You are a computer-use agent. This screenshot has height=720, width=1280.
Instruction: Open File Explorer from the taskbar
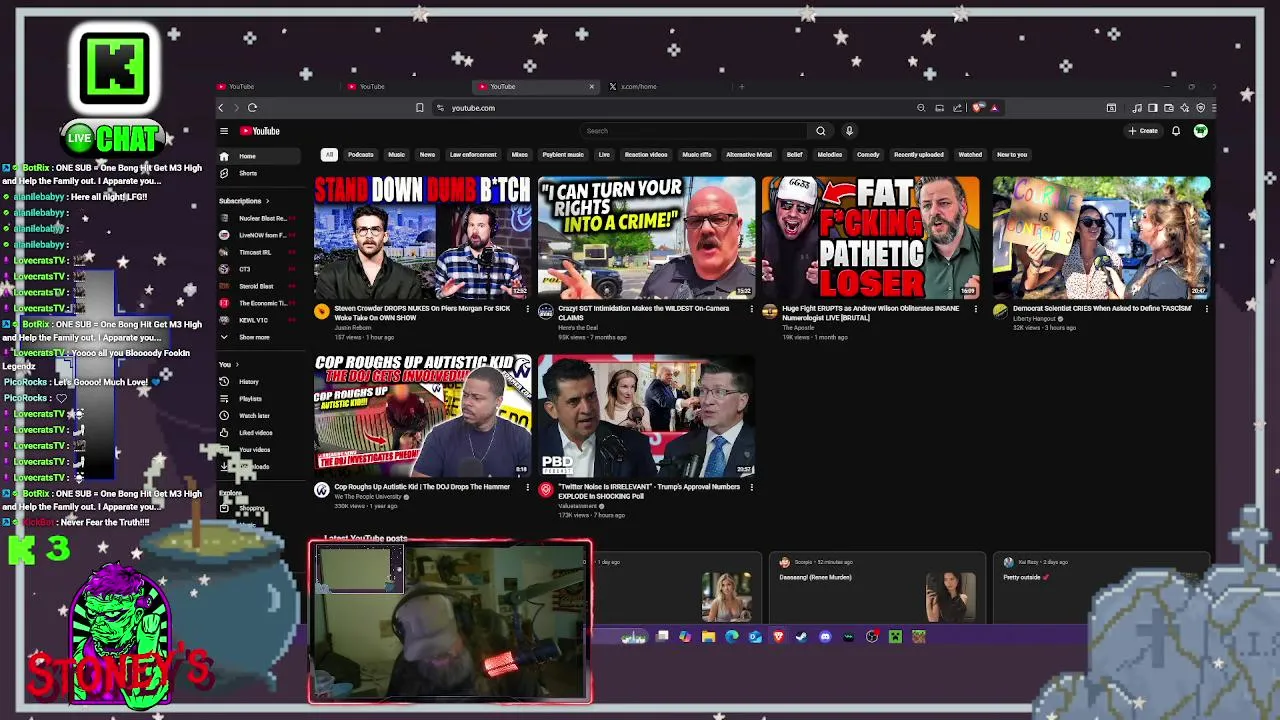coord(708,636)
